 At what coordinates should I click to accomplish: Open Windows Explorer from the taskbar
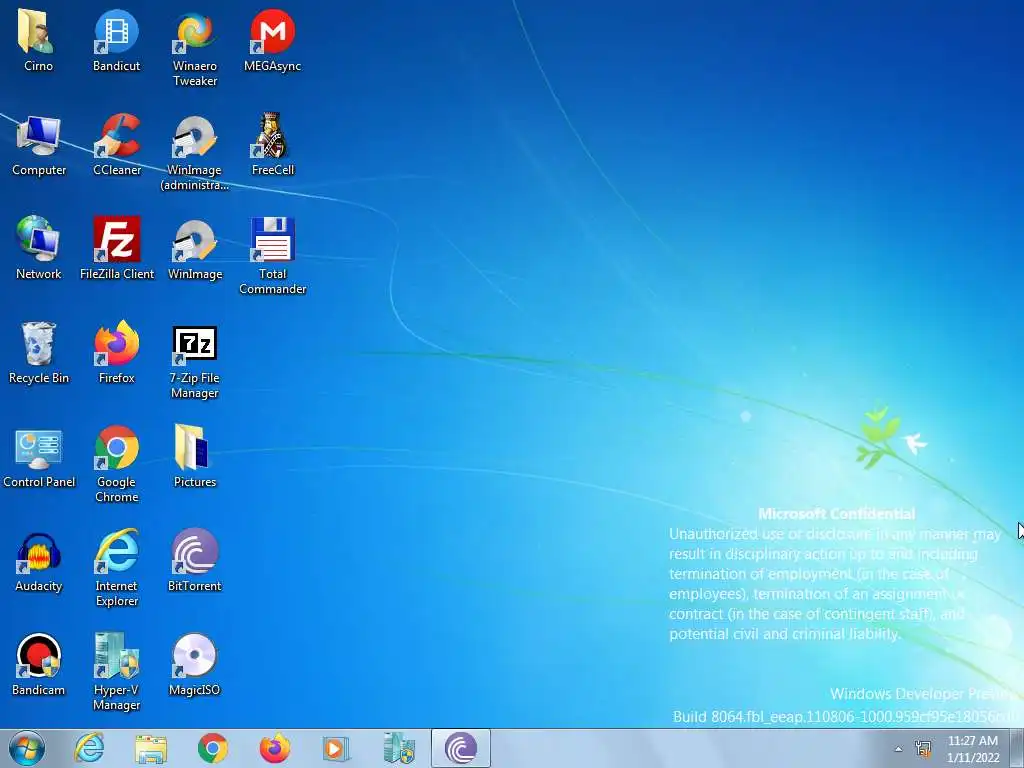[x=151, y=748]
